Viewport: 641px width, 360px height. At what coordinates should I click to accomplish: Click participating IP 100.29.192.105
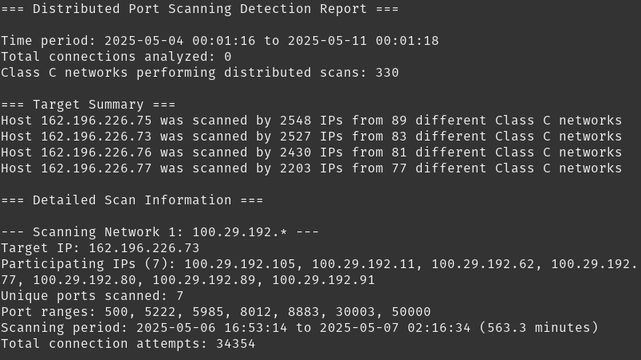tap(240, 264)
